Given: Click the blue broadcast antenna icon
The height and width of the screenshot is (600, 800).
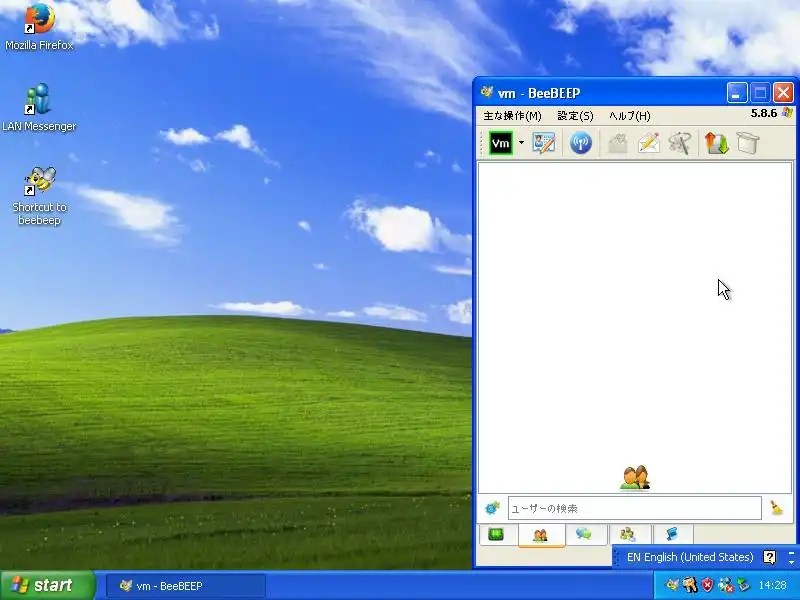Looking at the screenshot, I should click(x=581, y=143).
